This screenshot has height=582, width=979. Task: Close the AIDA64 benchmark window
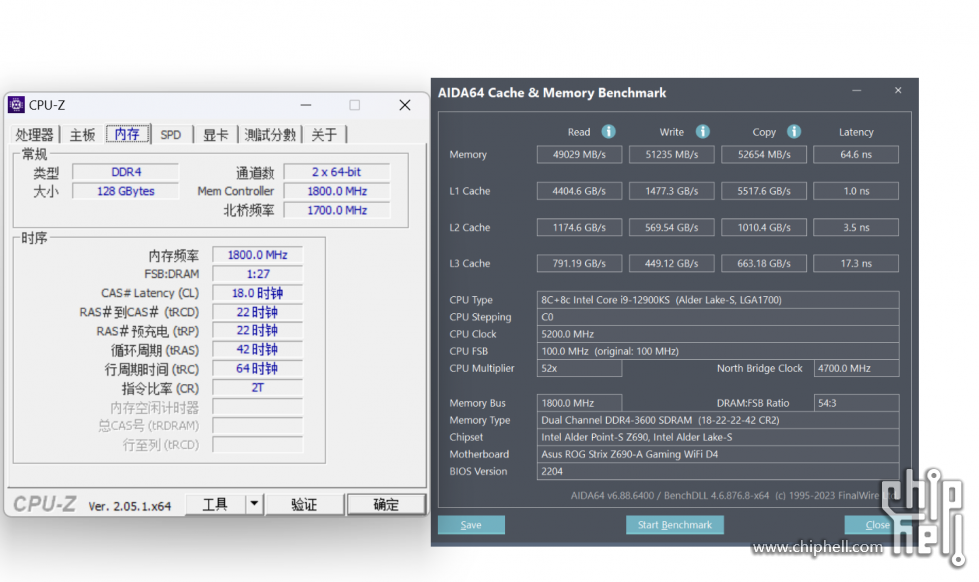[898, 91]
